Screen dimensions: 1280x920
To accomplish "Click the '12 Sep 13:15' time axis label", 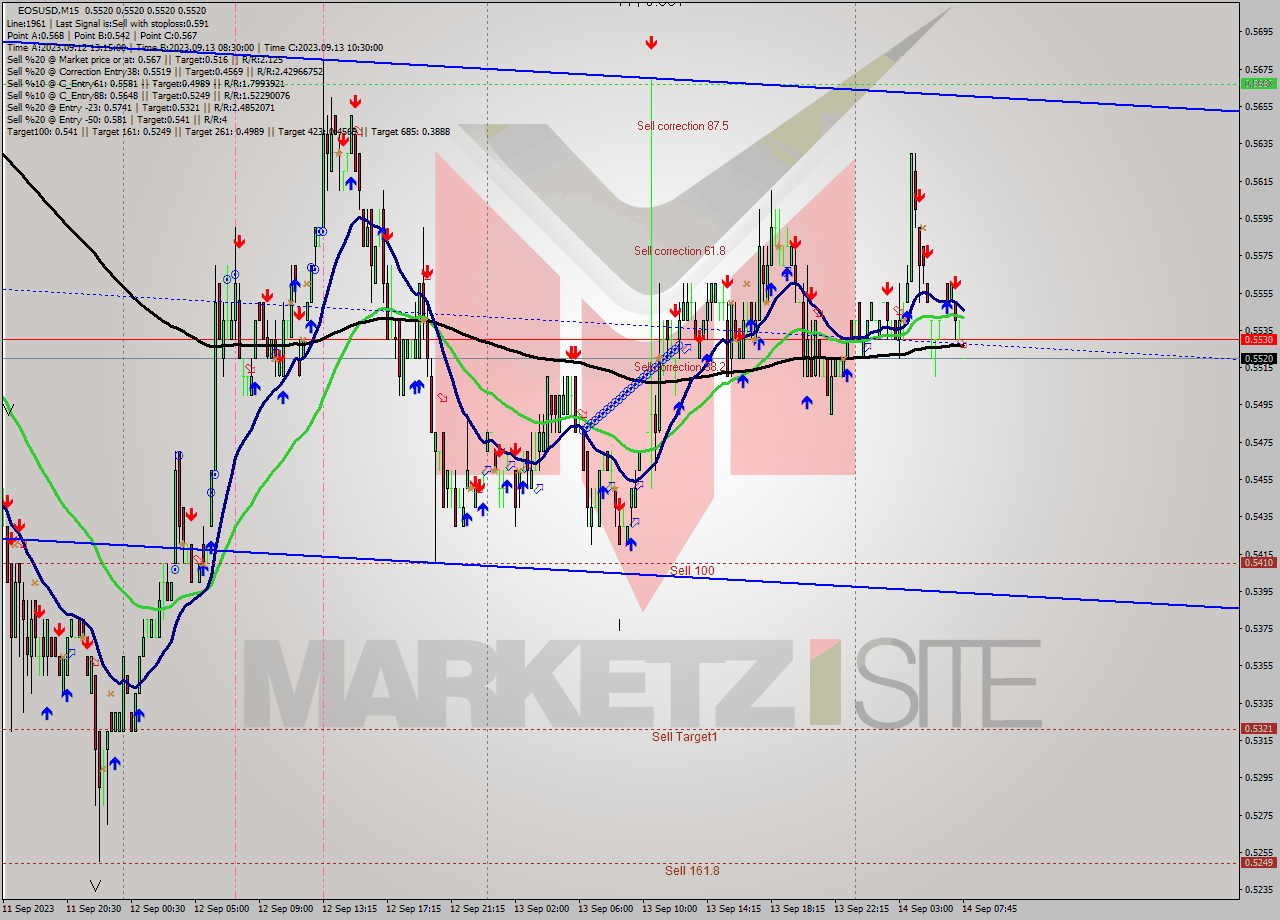I will (350, 909).
